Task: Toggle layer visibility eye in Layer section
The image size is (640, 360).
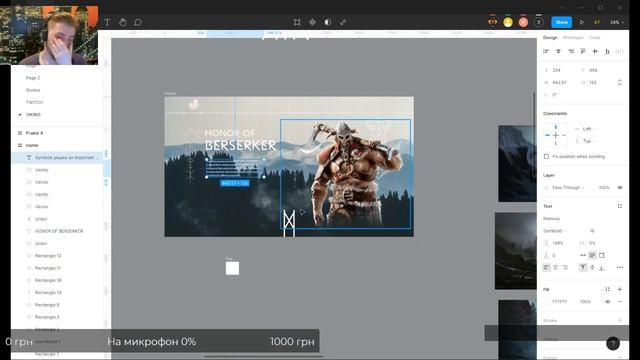Action: click(x=620, y=188)
